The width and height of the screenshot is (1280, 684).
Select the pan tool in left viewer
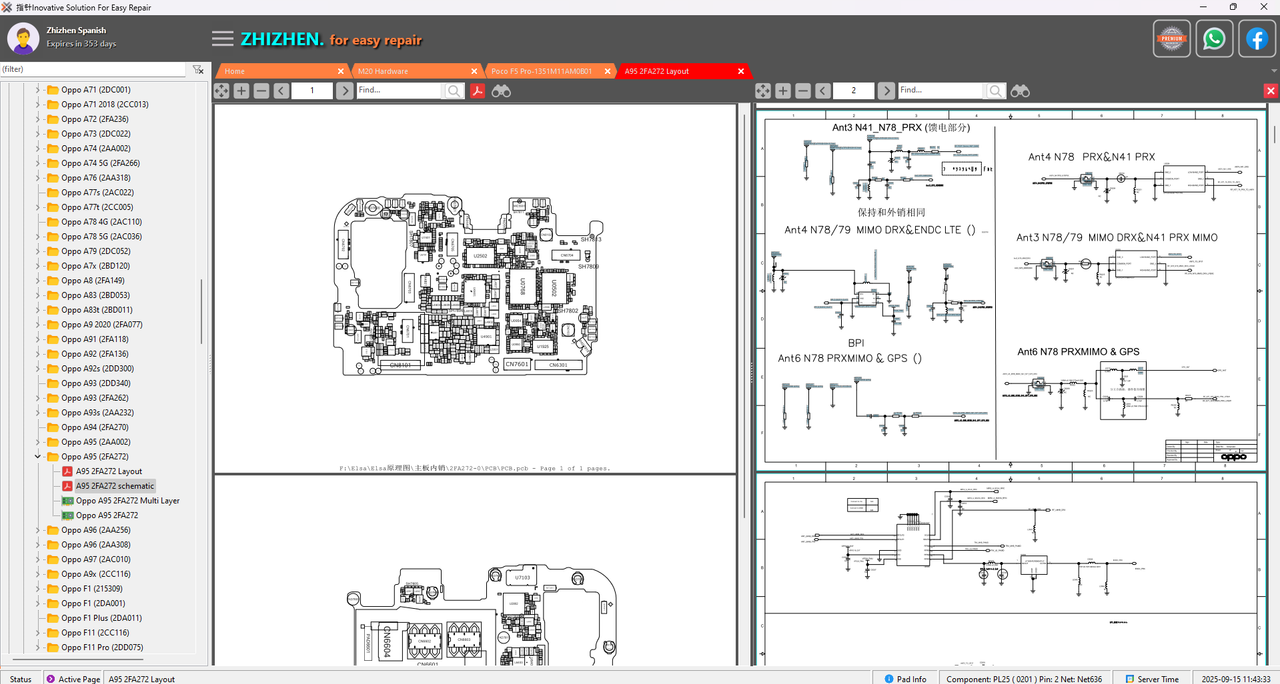[x=221, y=91]
